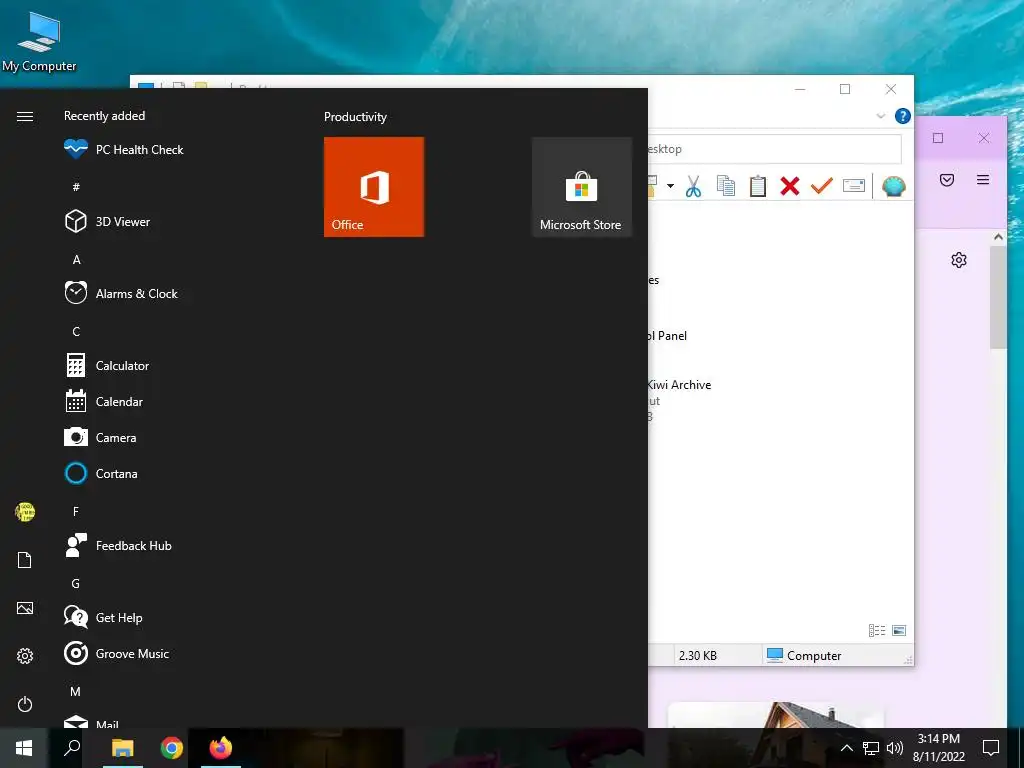Launch 3D Viewer app
This screenshot has width=1024, height=768.
click(108, 221)
